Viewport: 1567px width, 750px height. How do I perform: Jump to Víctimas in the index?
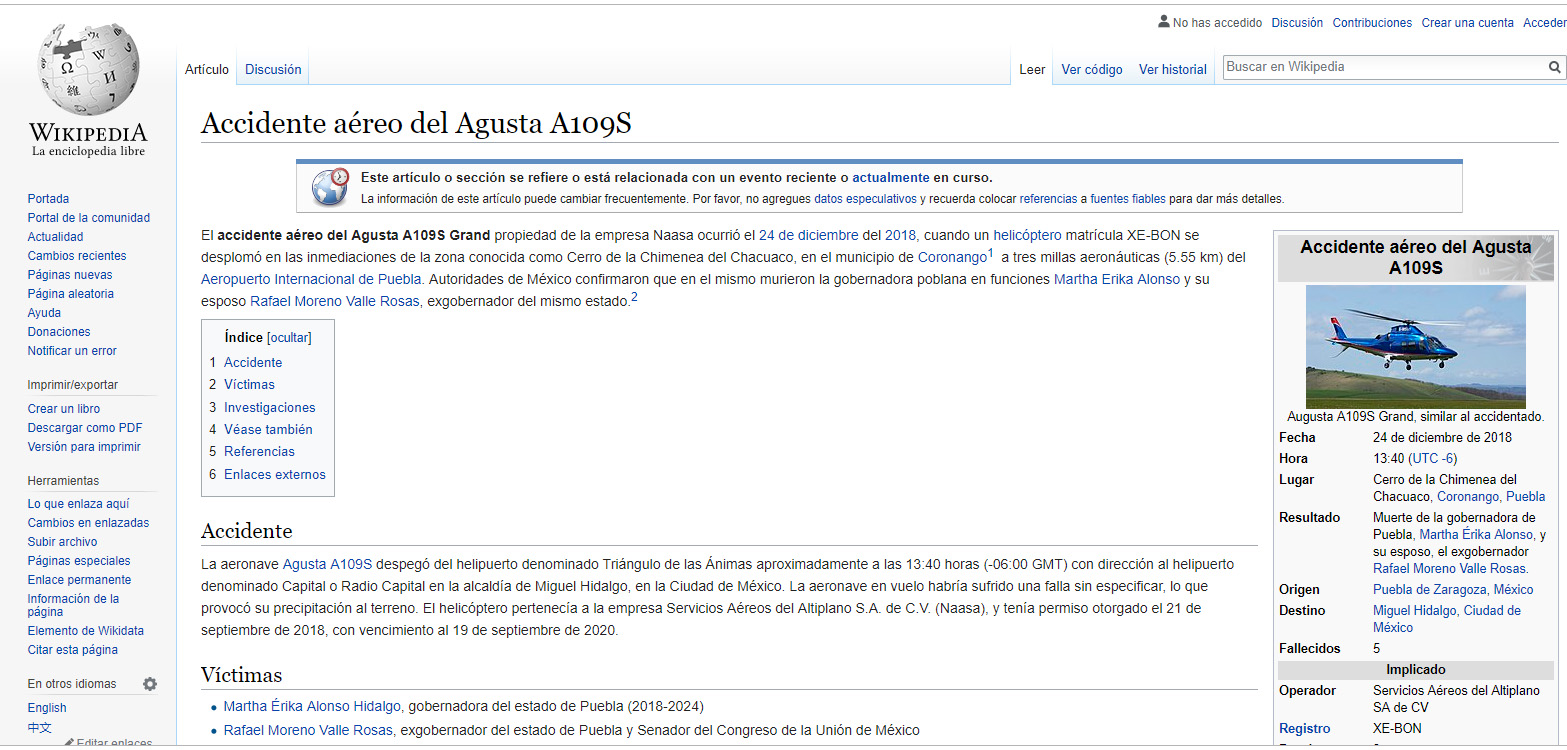249,384
